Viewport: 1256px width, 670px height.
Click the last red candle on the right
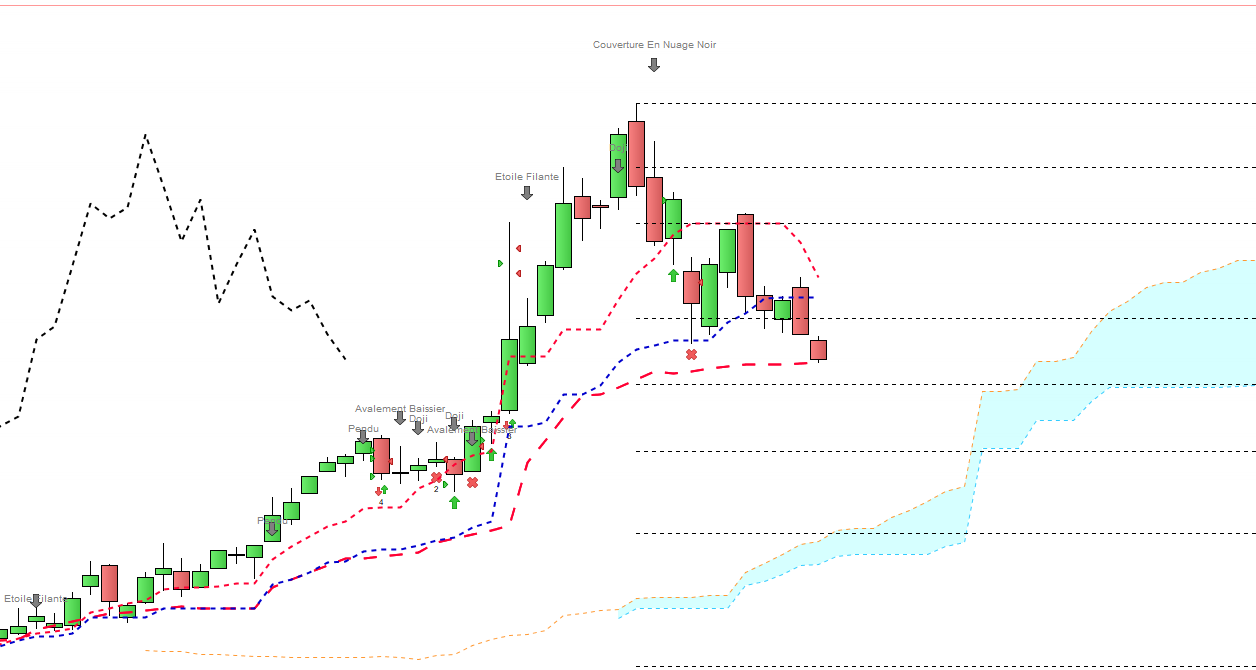click(818, 349)
